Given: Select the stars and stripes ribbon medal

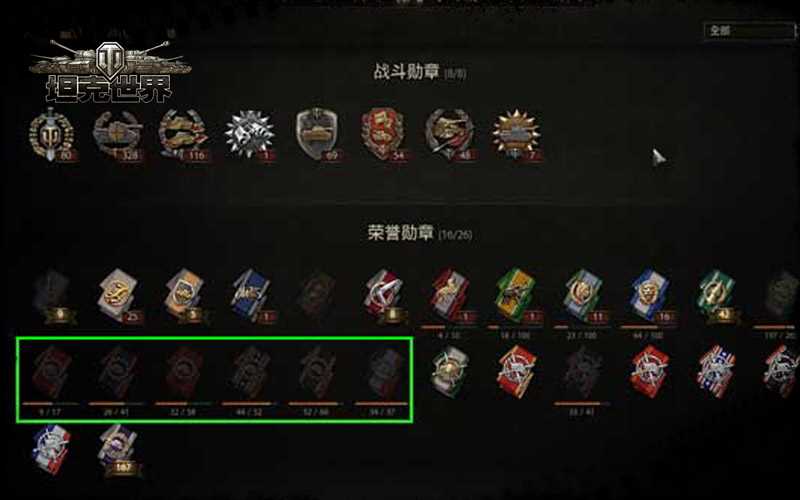Looking at the screenshot, I should click(715, 371).
